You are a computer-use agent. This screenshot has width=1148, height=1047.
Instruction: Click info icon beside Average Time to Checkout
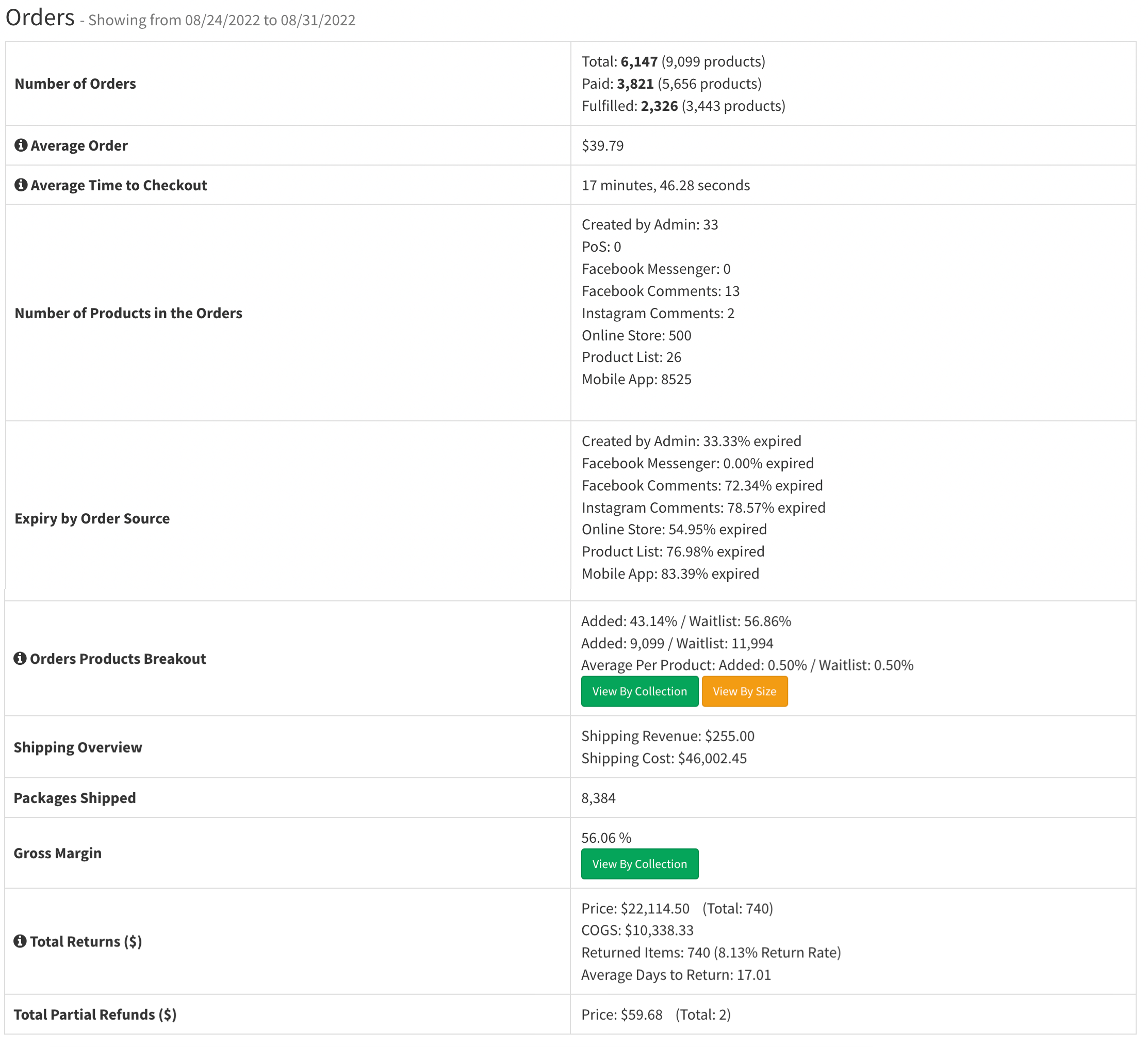point(21,185)
